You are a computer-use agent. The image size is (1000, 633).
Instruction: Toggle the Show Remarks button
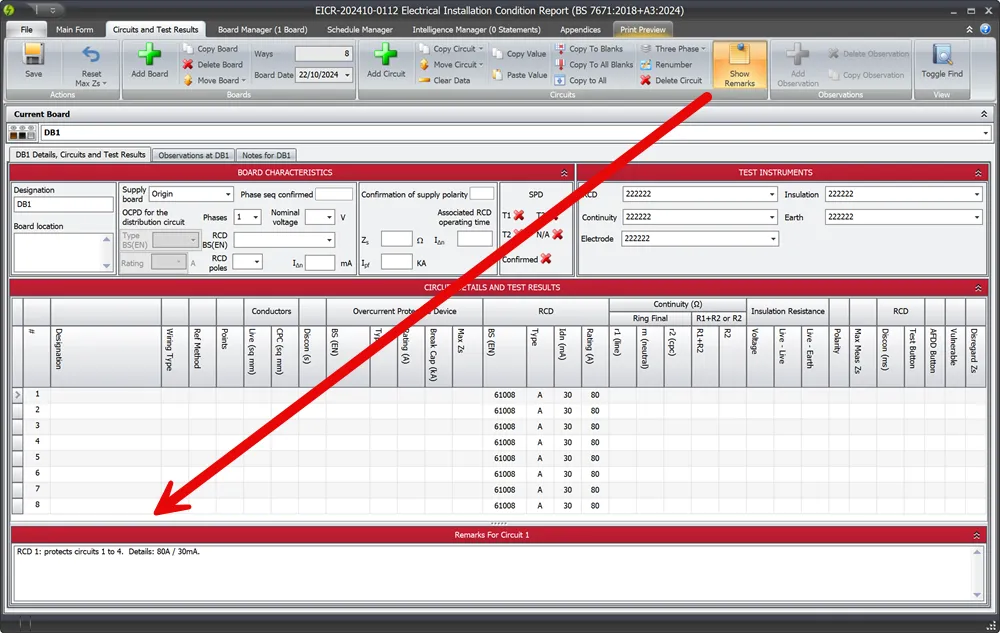coord(740,64)
